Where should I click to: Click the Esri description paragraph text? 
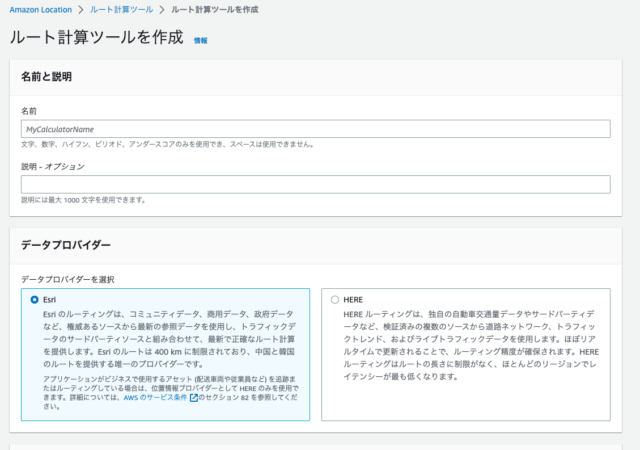coord(170,339)
